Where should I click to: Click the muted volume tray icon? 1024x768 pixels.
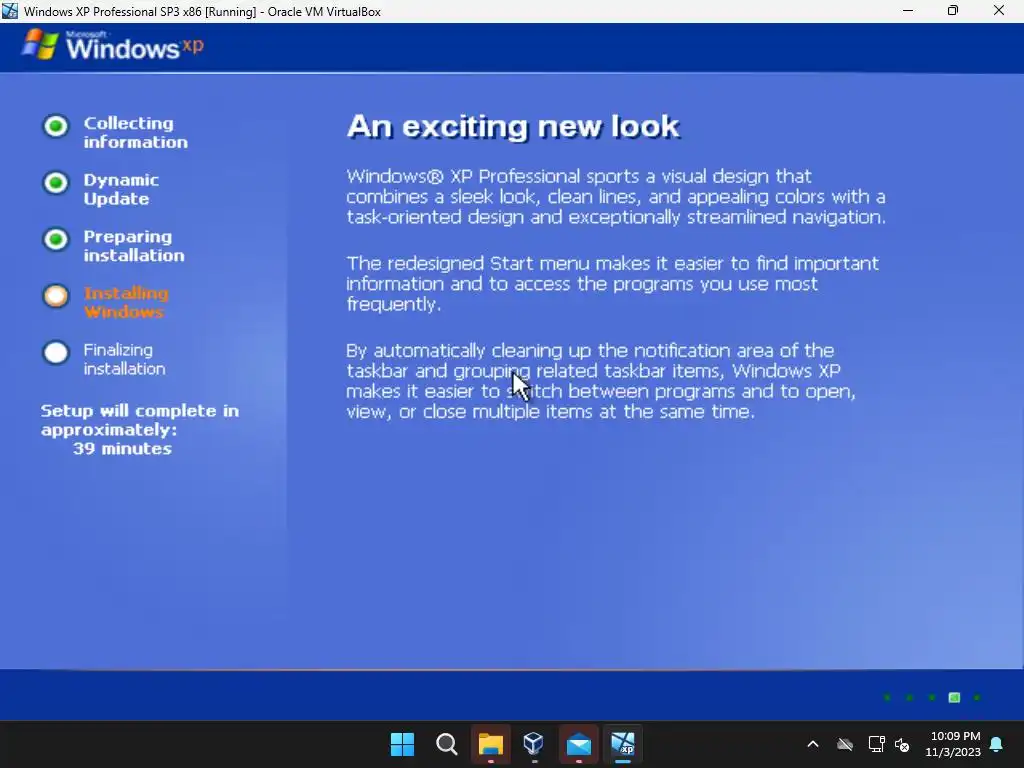(x=902, y=744)
